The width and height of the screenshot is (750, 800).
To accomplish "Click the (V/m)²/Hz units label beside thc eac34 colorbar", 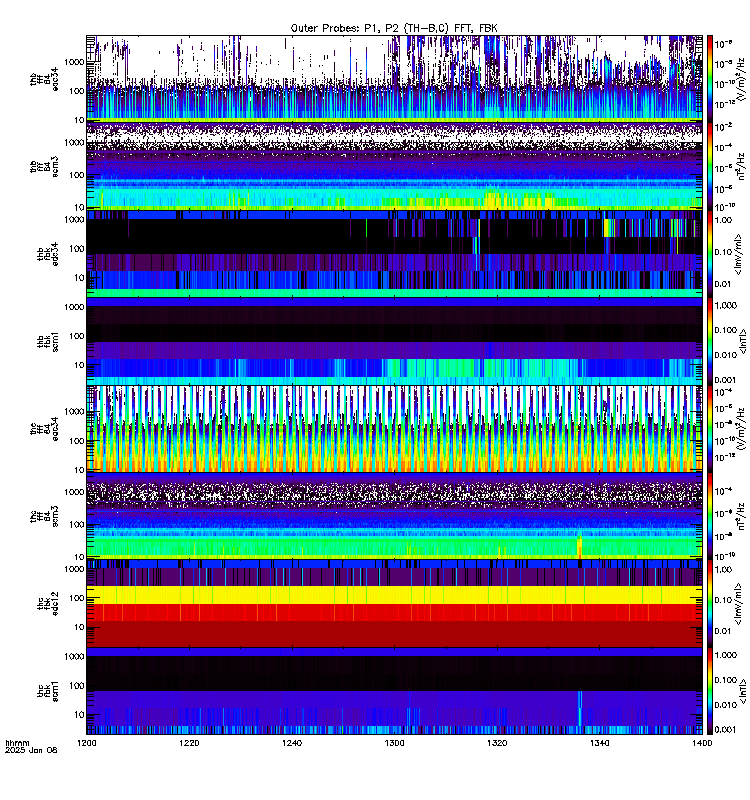I will tap(741, 429).
